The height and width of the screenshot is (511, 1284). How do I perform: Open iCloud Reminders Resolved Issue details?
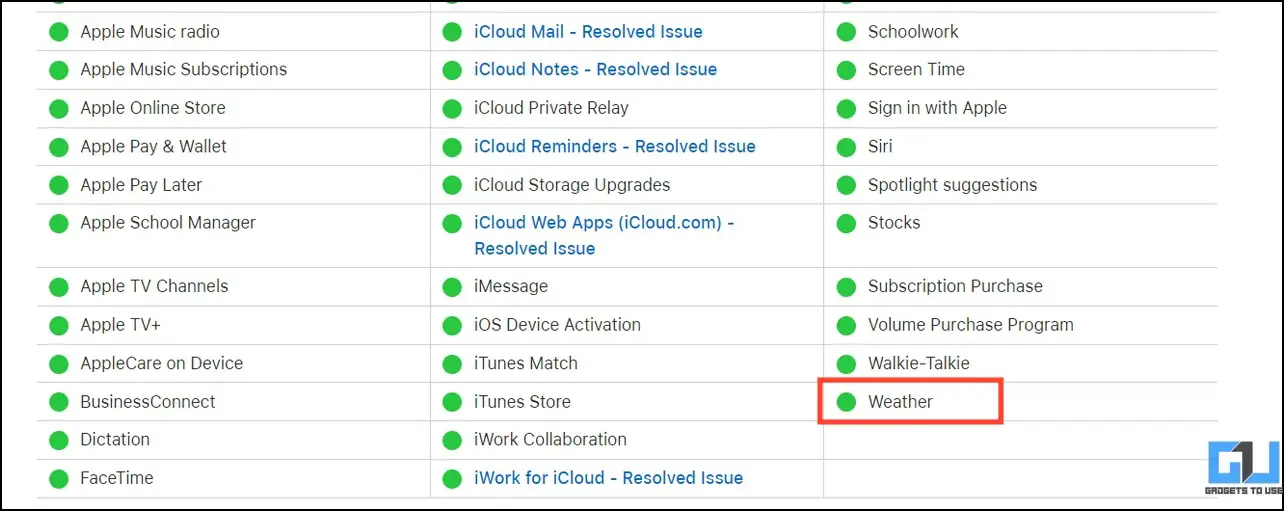pyautogui.click(x=614, y=147)
